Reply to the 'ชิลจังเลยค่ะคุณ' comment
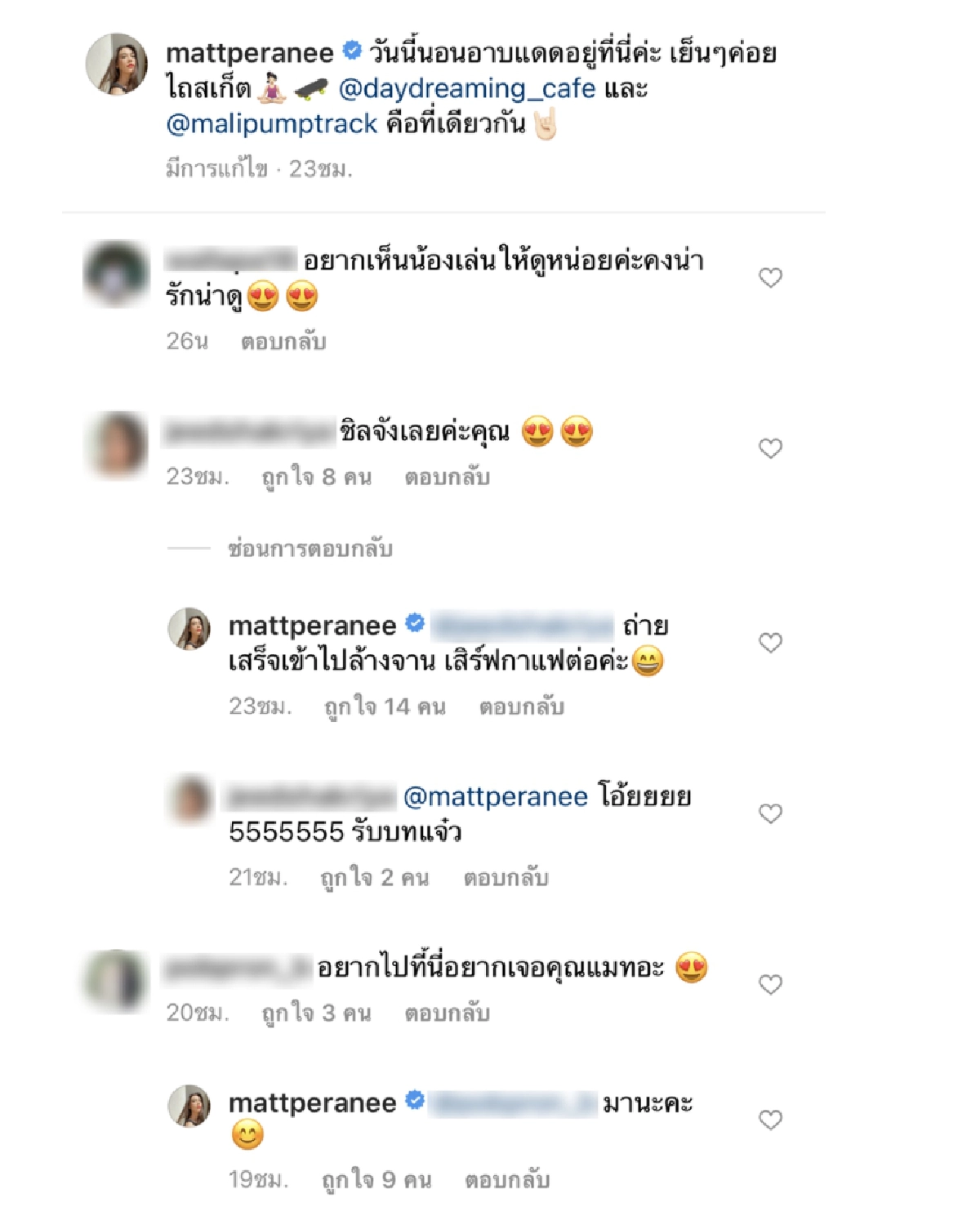 click(x=448, y=477)
